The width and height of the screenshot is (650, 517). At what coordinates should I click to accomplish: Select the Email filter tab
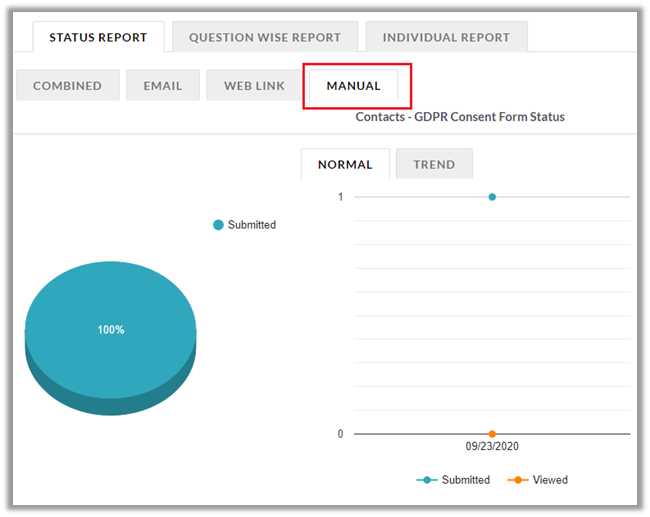click(162, 86)
